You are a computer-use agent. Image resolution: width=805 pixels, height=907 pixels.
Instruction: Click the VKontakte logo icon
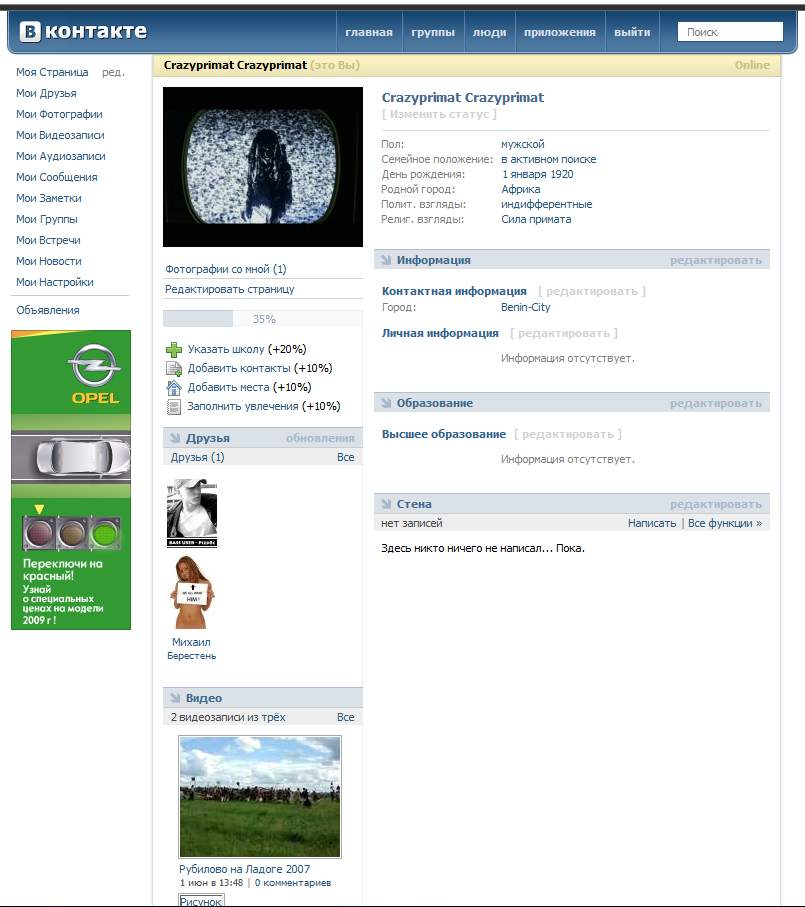pyautogui.click(x=31, y=32)
